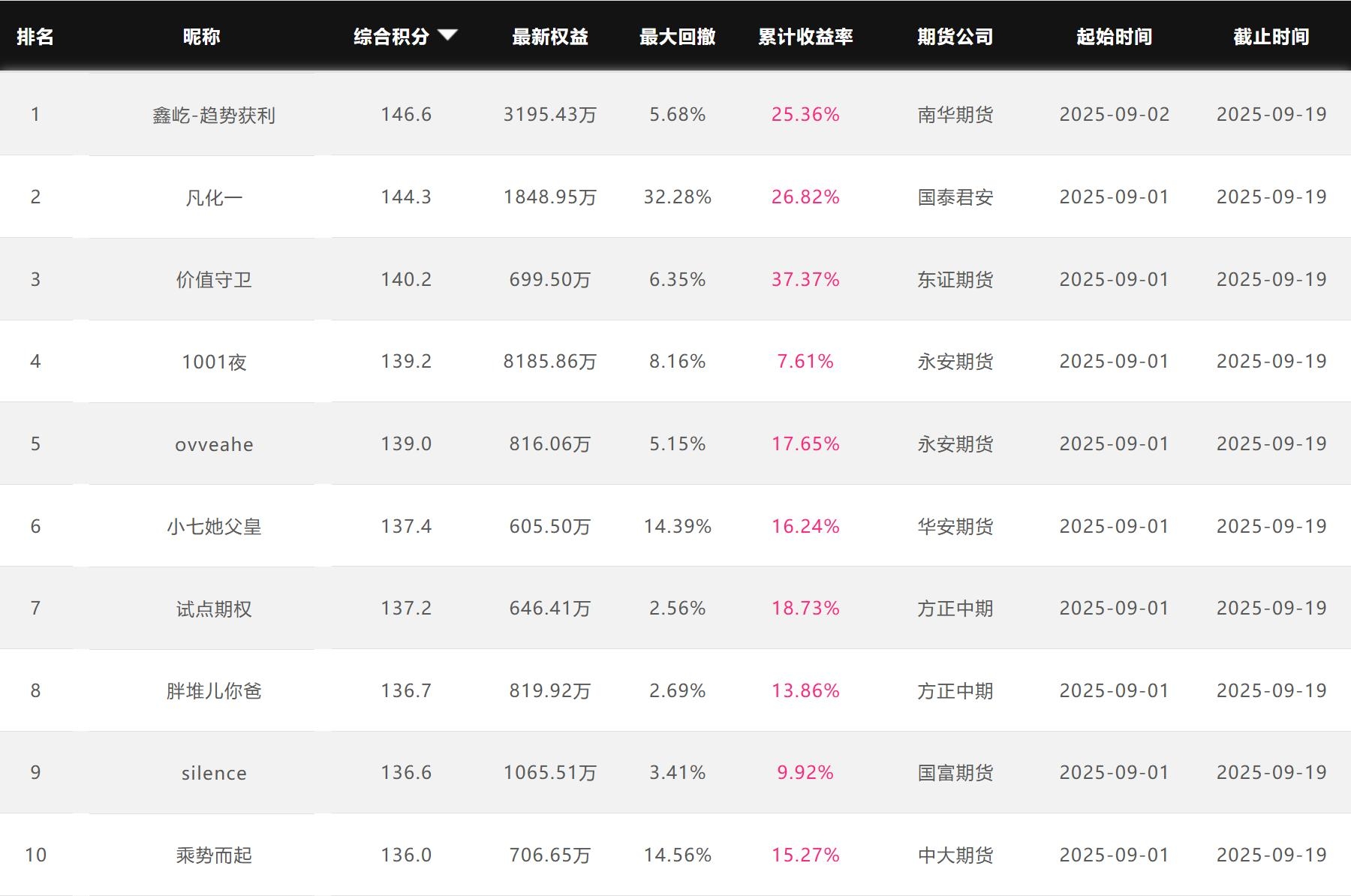Viewport: 1351px width, 896px height.
Task: Click the 昵称 column header
Action: 201,37
